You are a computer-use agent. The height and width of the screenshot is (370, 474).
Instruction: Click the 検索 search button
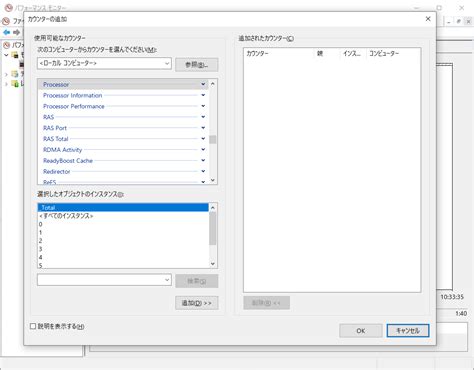(x=197, y=281)
